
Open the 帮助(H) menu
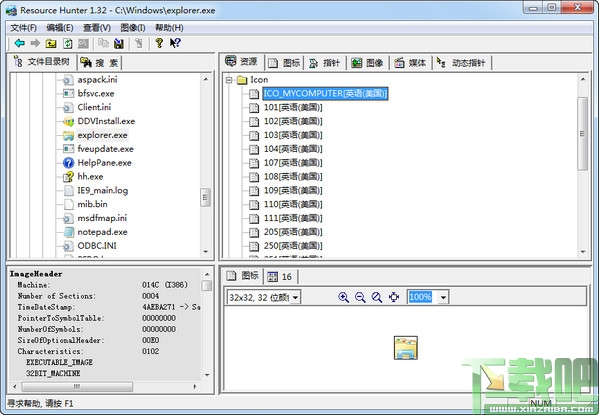tap(169, 28)
